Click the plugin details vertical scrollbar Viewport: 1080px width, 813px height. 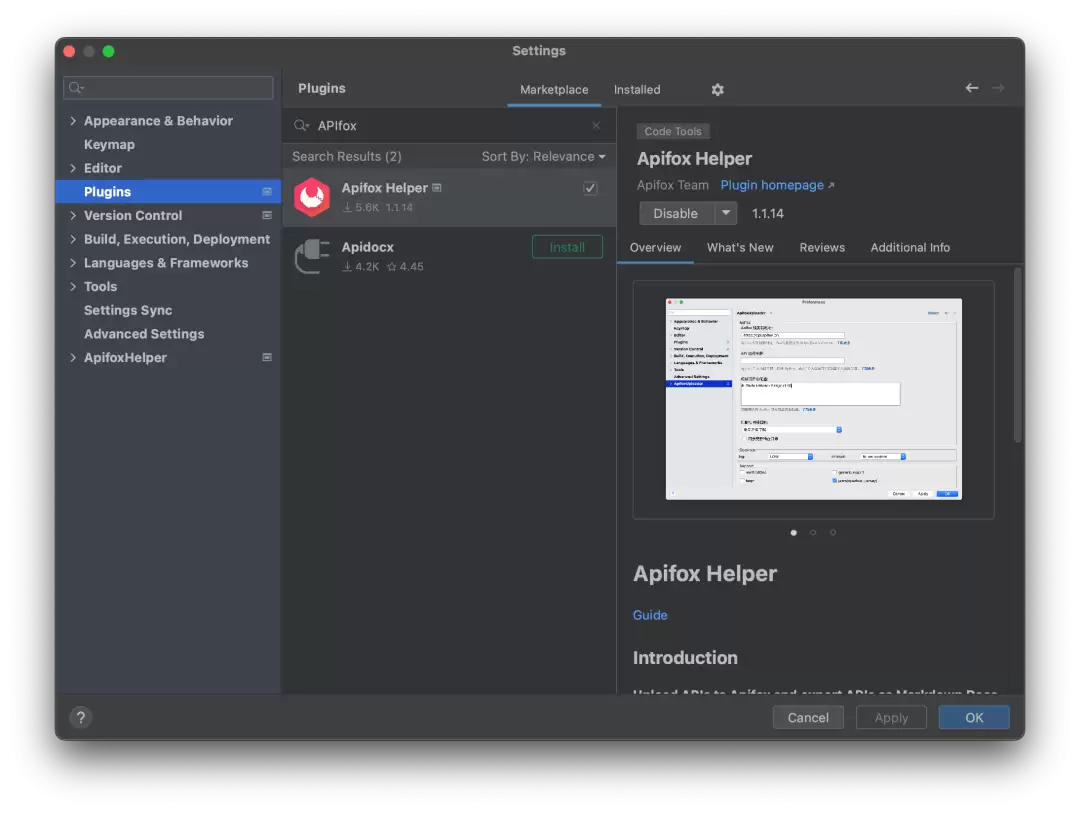click(x=1017, y=355)
